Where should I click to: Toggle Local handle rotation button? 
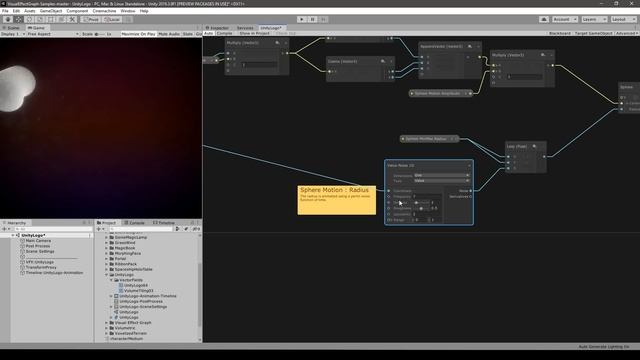[x=111, y=19]
